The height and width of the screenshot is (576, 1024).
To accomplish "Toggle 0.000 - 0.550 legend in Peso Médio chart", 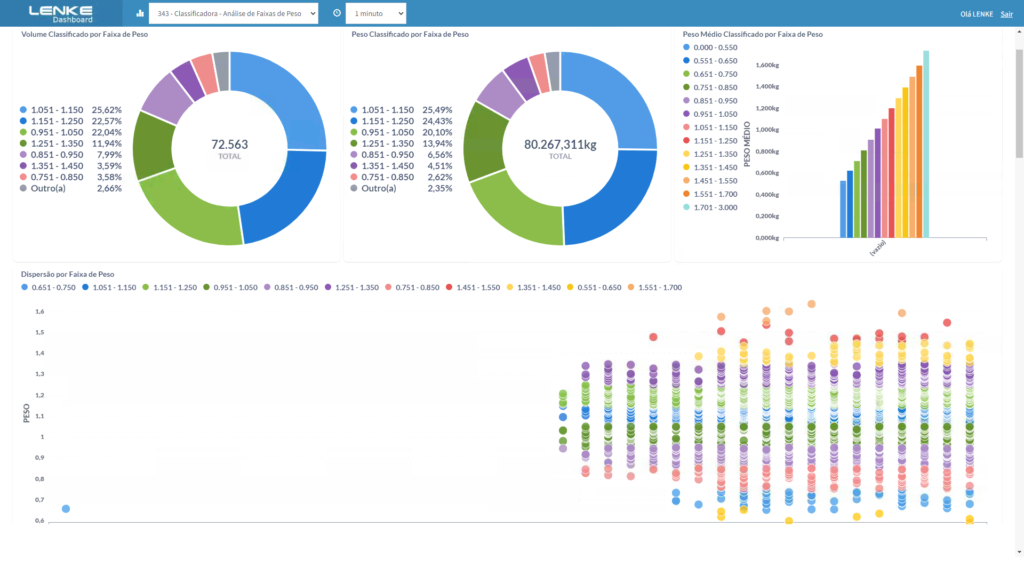I will [x=710, y=48].
